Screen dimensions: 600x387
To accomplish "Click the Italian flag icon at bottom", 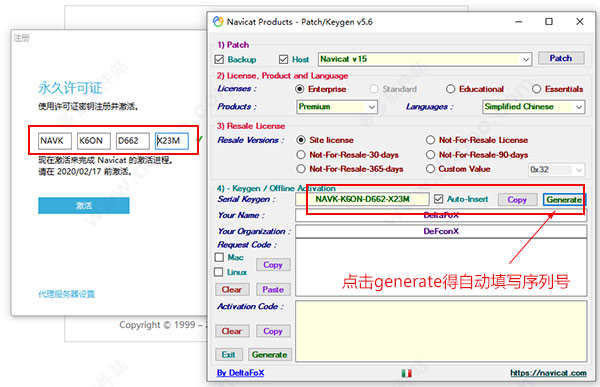I will tap(406, 373).
